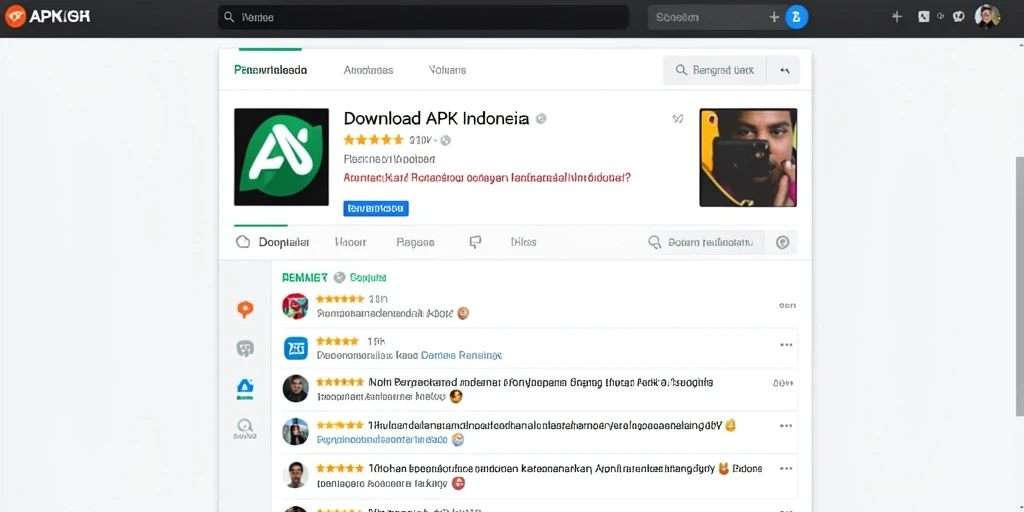Screen dimensions: 1024x512
Task: Open the app promo thumbnail with camera
Action: click(x=748, y=157)
